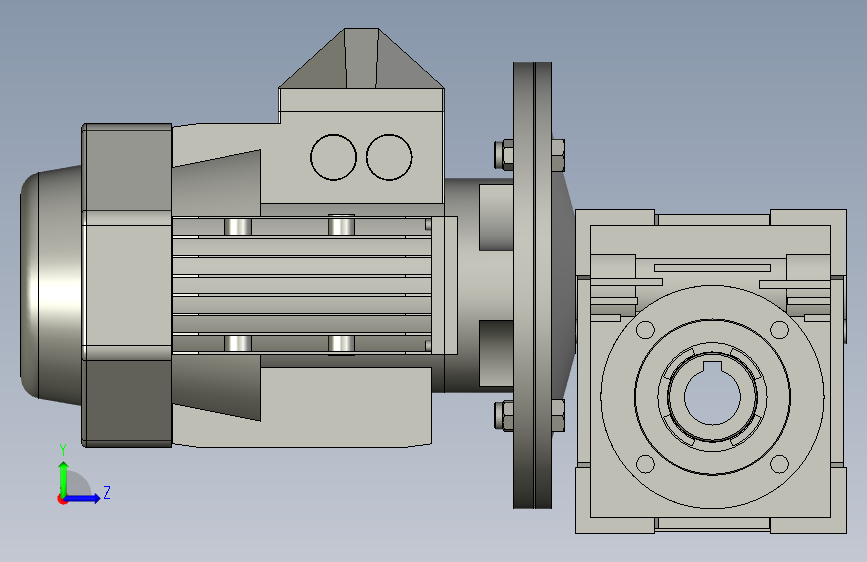The width and height of the screenshot is (867, 562).
Task: Select the top-left cylindrical boss on motor housing
Action: (238, 227)
